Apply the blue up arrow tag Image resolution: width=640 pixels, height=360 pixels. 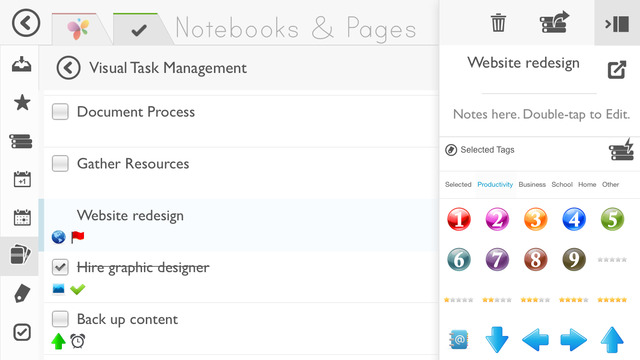[612, 340]
